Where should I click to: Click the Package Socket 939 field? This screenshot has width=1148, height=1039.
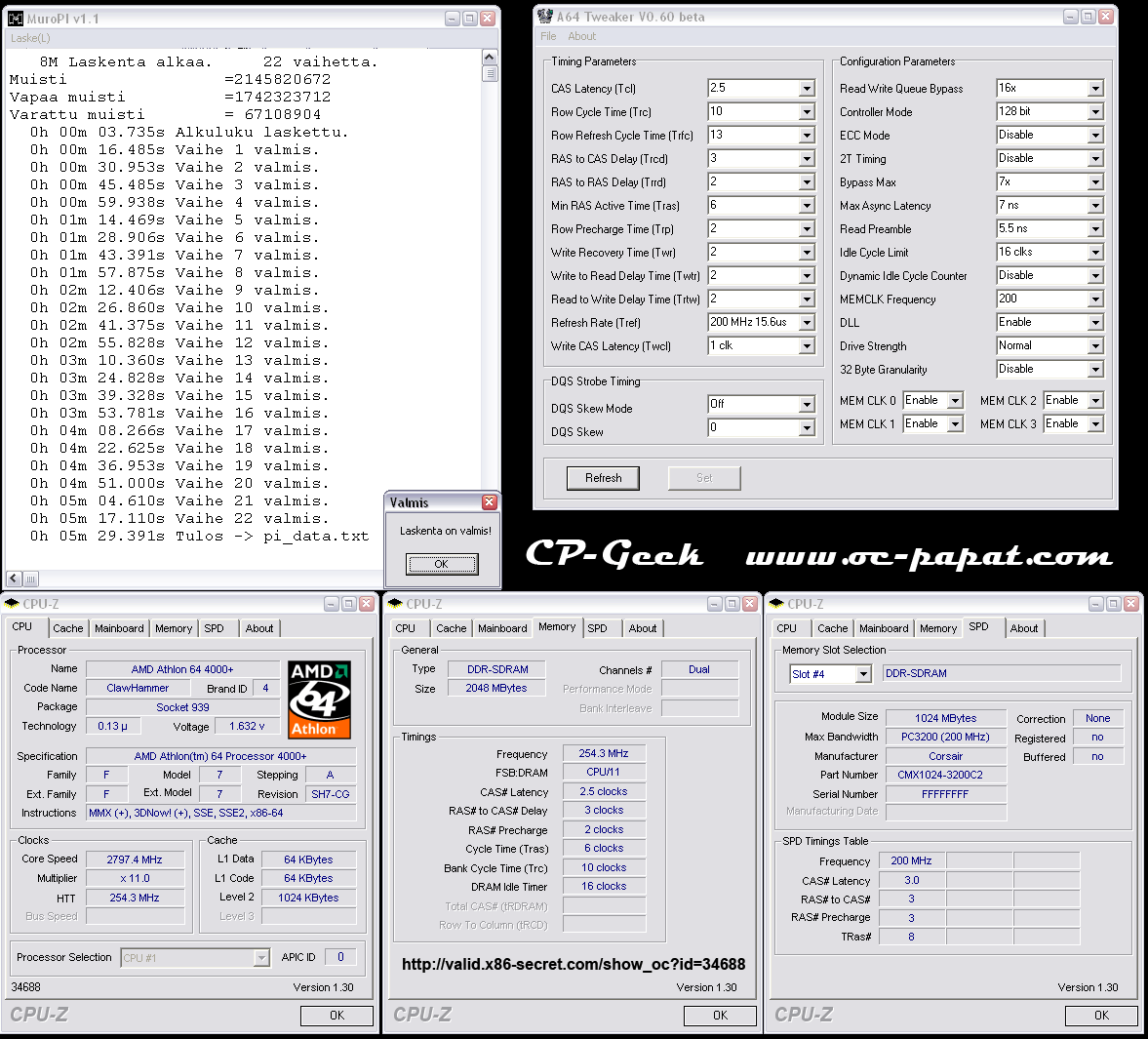[x=183, y=707]
